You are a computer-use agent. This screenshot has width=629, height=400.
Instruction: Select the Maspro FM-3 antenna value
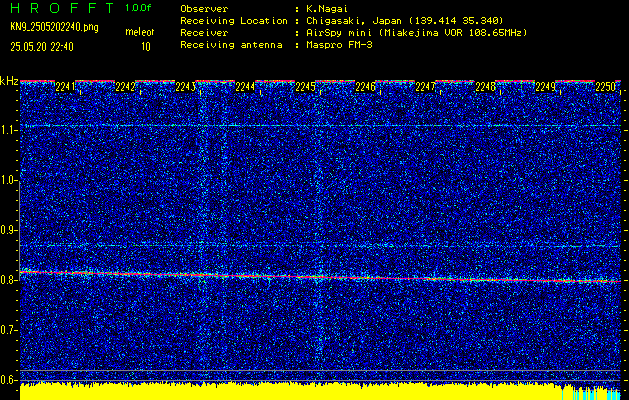[x=339, y=45]
